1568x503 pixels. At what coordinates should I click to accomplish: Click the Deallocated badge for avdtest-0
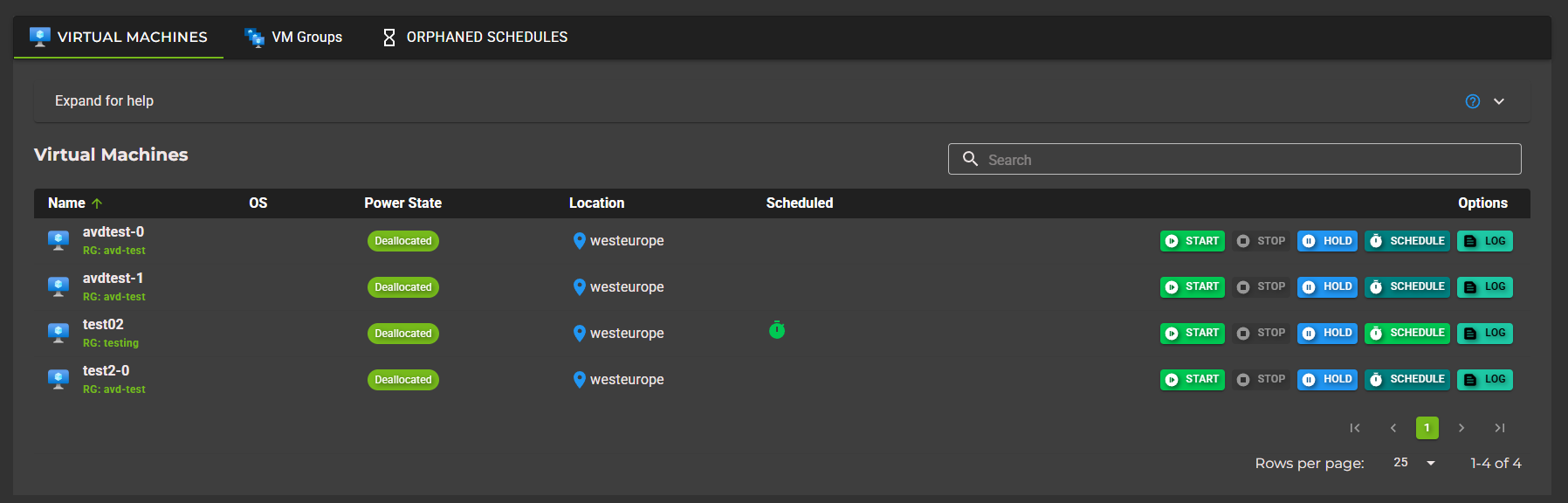(403, 241)
